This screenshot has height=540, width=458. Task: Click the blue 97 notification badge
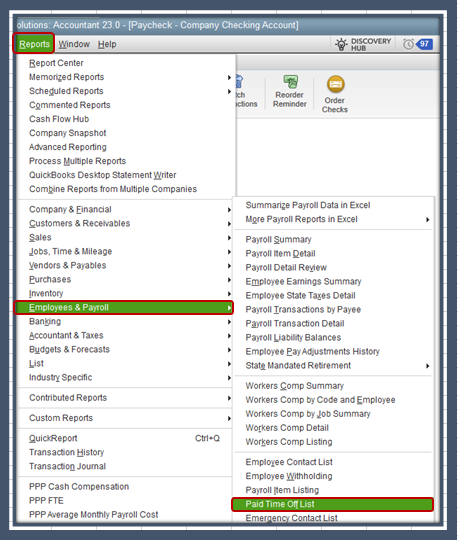click(424, 44)
